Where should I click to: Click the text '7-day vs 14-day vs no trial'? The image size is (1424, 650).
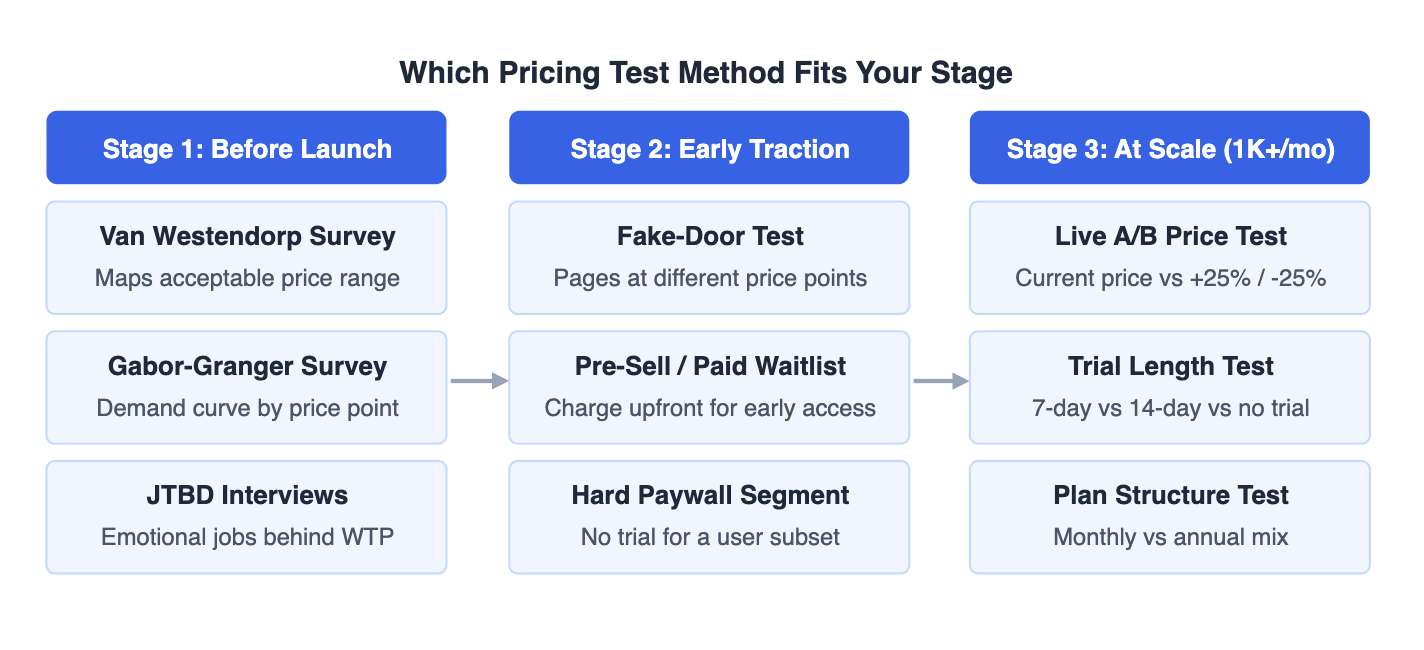1171,408
